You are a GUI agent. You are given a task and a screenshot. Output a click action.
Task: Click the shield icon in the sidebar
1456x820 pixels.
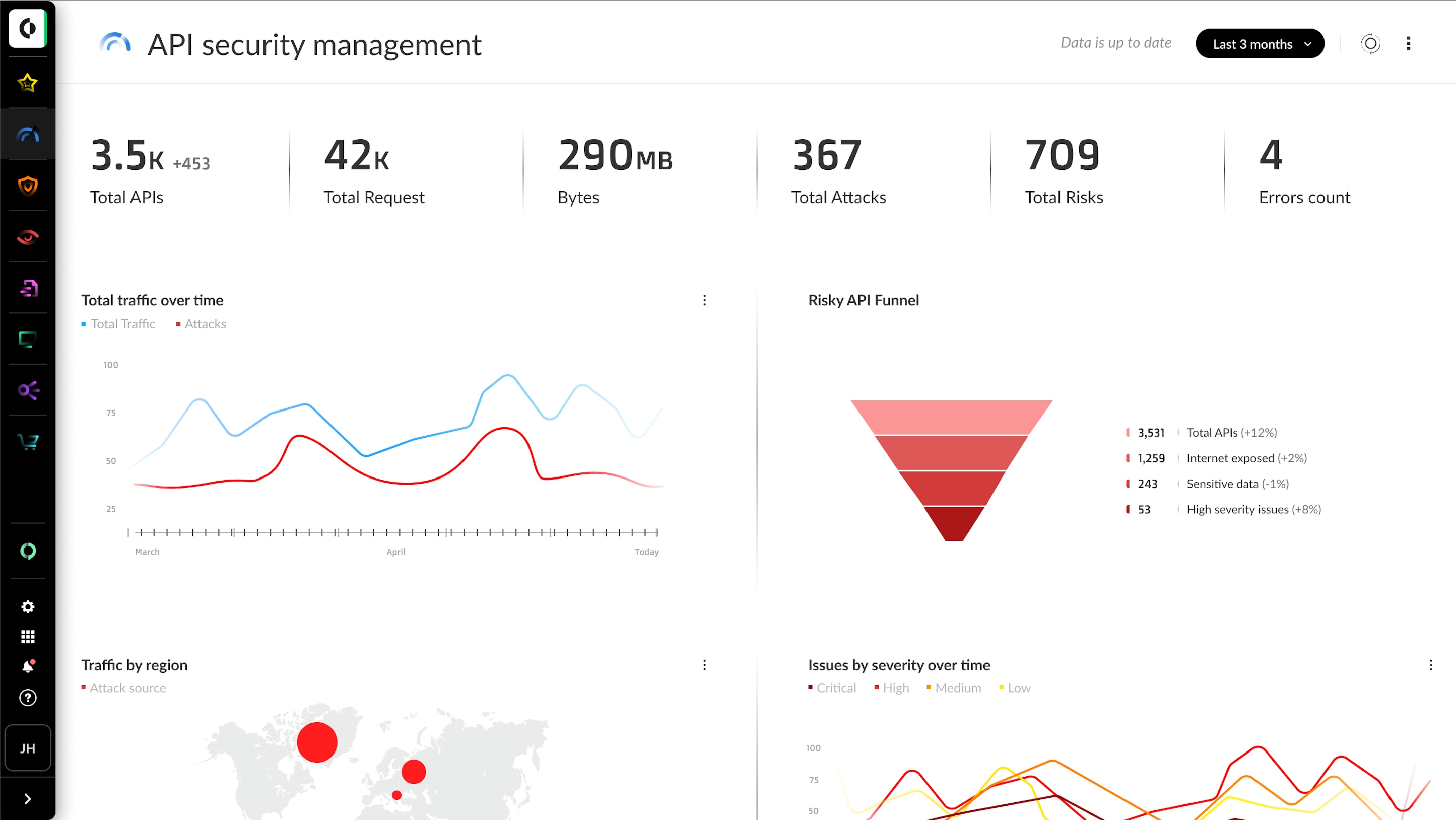pyautogui.click(x=27, y=185)
